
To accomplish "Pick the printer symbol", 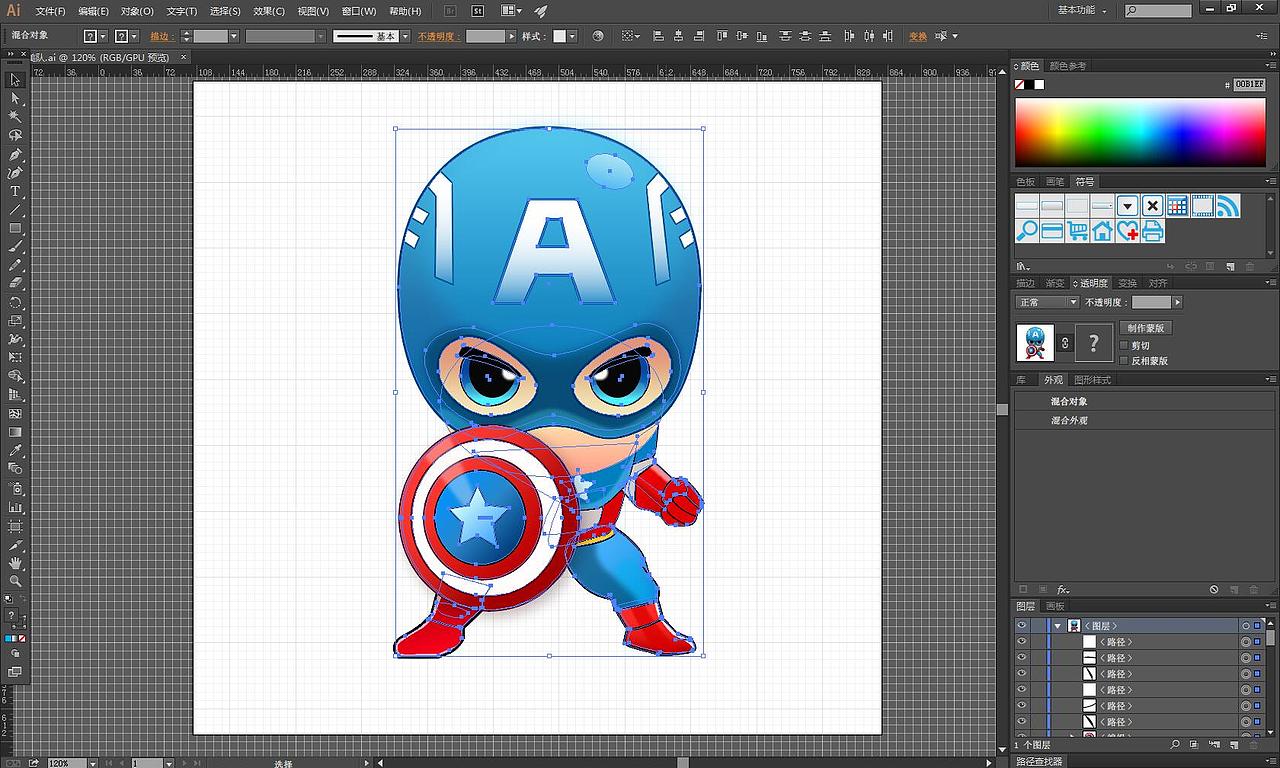I will point(1153,231).
